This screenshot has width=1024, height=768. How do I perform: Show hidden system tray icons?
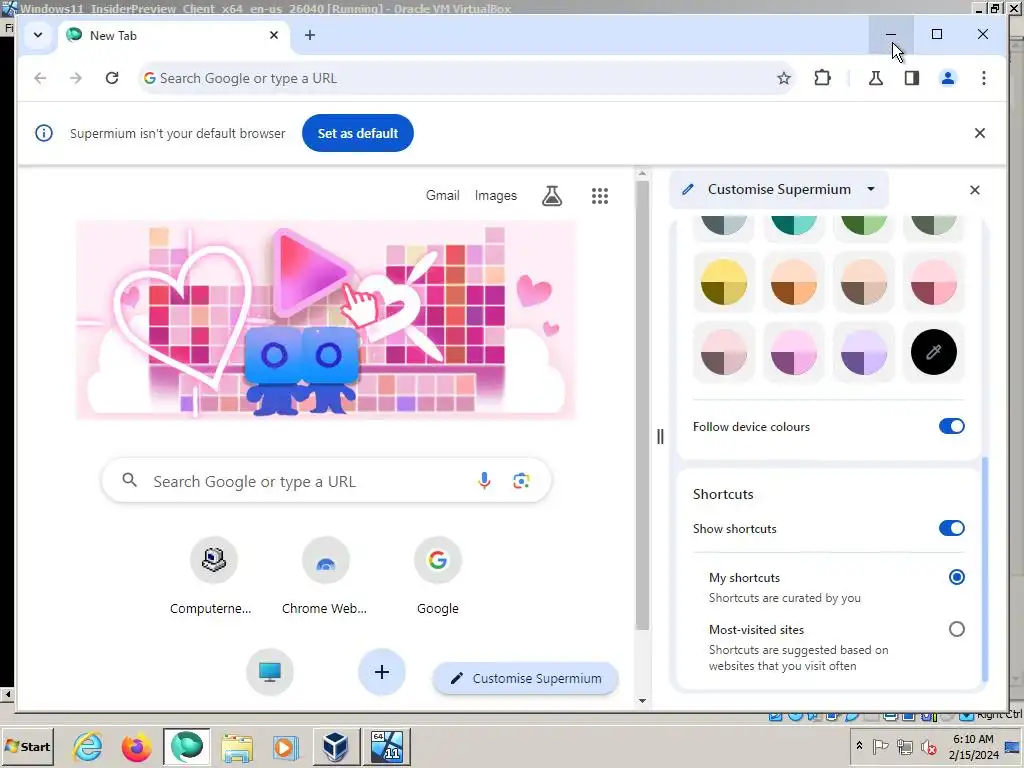tap(859, 745)
